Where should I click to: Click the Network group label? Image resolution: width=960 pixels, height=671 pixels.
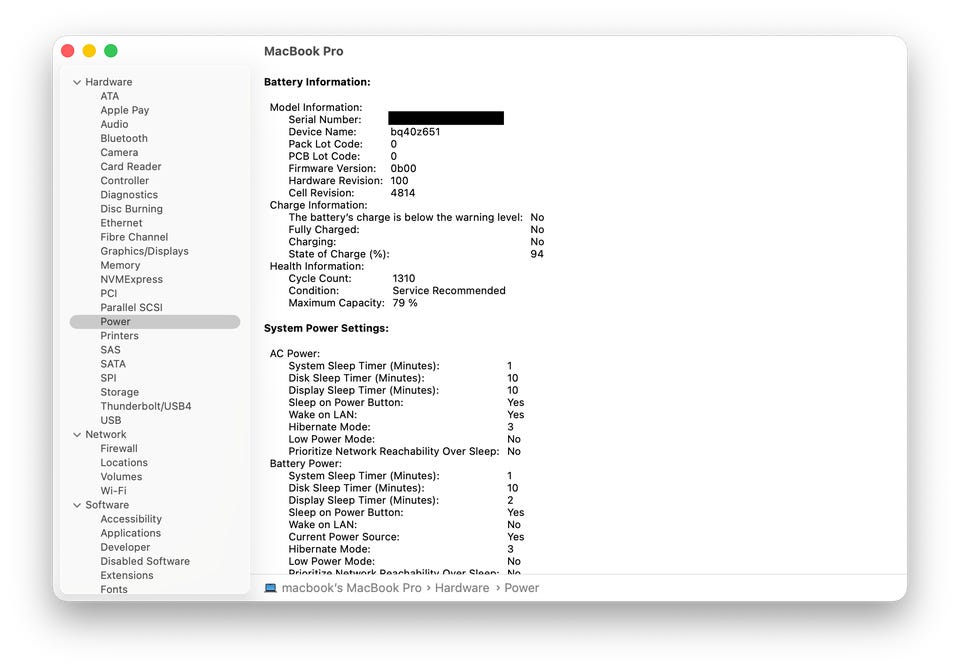click(106, 435)
